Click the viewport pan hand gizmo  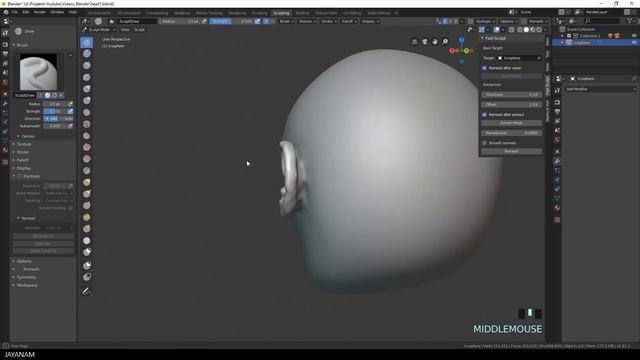[435, 42]
